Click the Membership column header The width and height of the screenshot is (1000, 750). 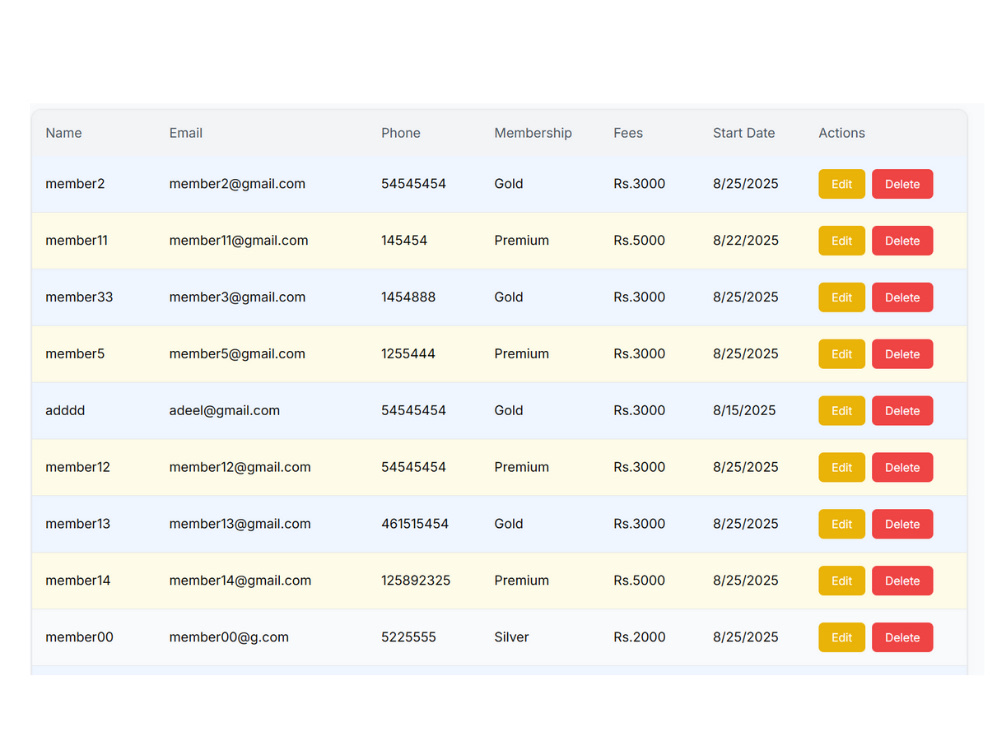(x=533, y=133)
